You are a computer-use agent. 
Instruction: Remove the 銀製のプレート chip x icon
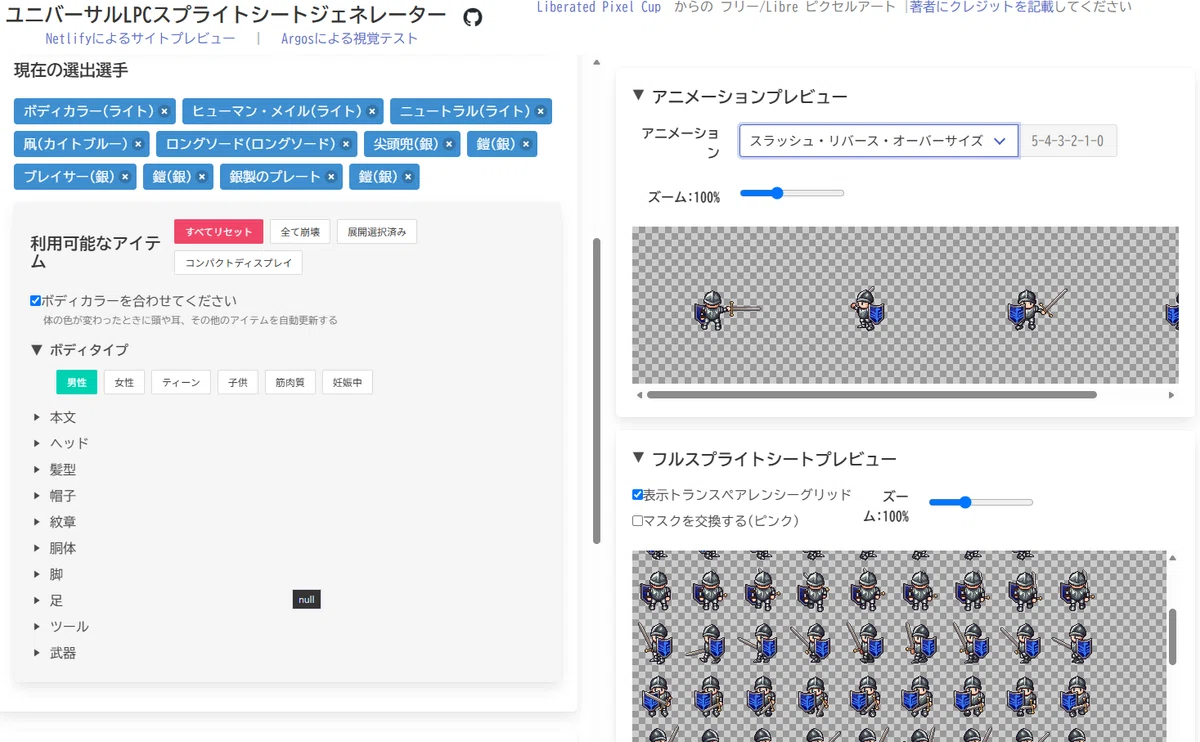(x=331, y=177)
